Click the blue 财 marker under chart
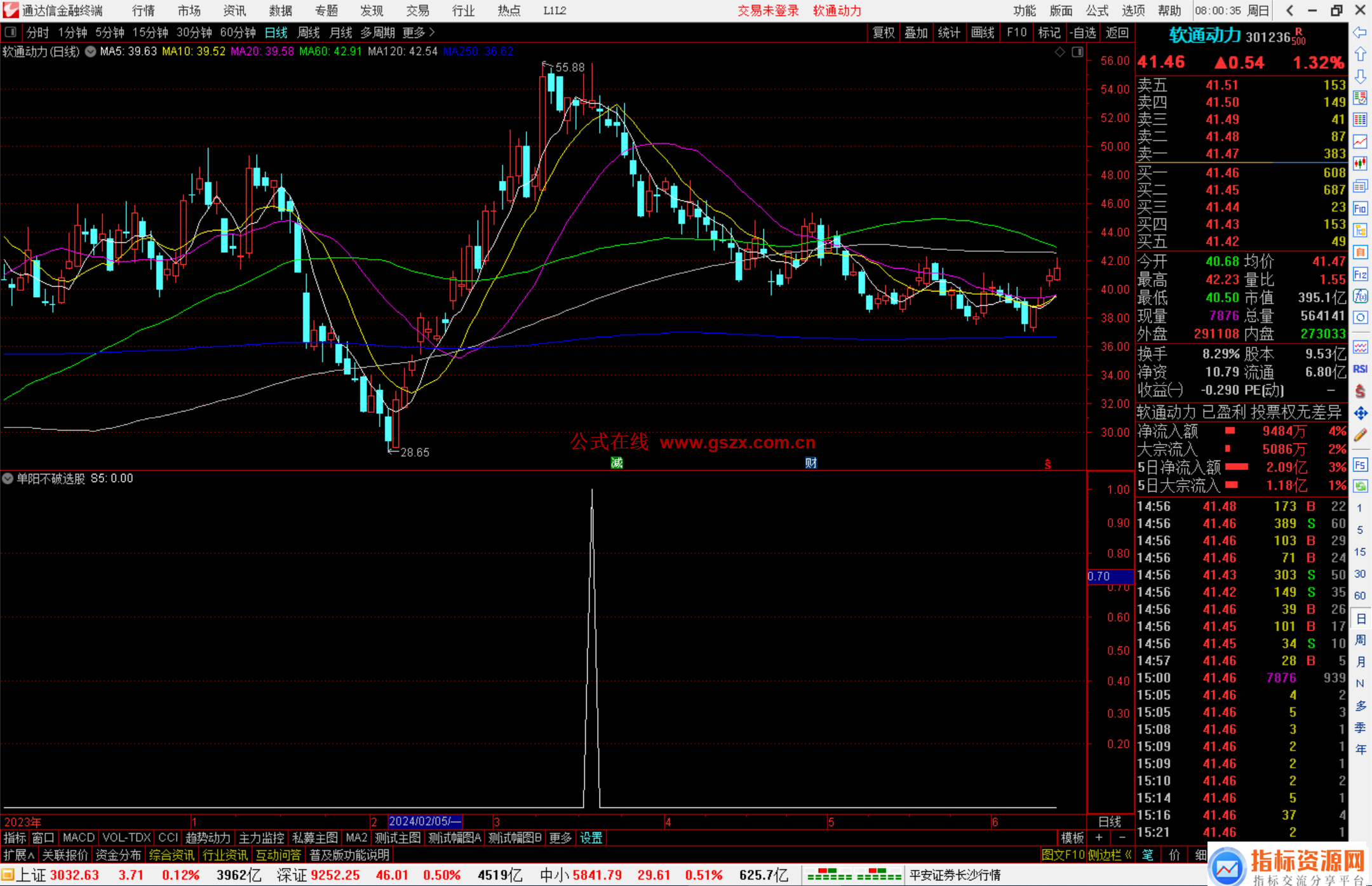1372x886 pixels. pos(811,463)
